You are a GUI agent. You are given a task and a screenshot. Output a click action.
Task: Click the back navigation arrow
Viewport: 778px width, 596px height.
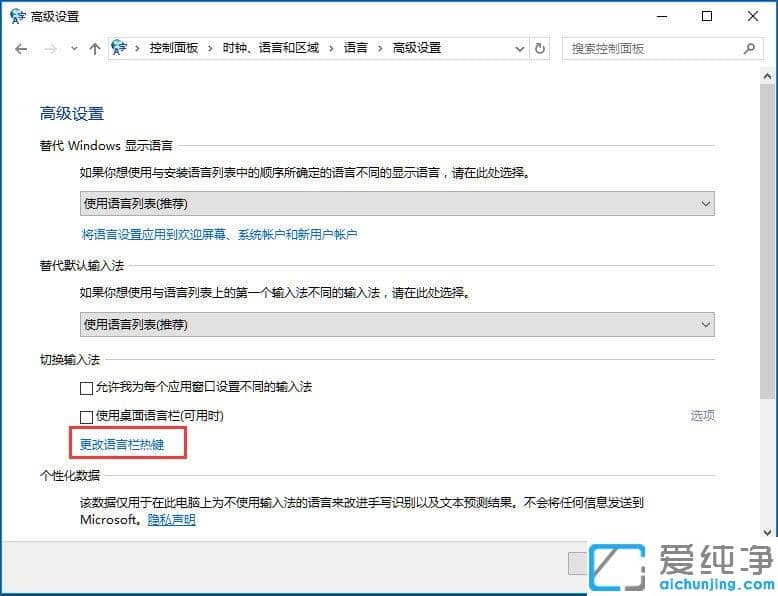[x=22, y=48]
